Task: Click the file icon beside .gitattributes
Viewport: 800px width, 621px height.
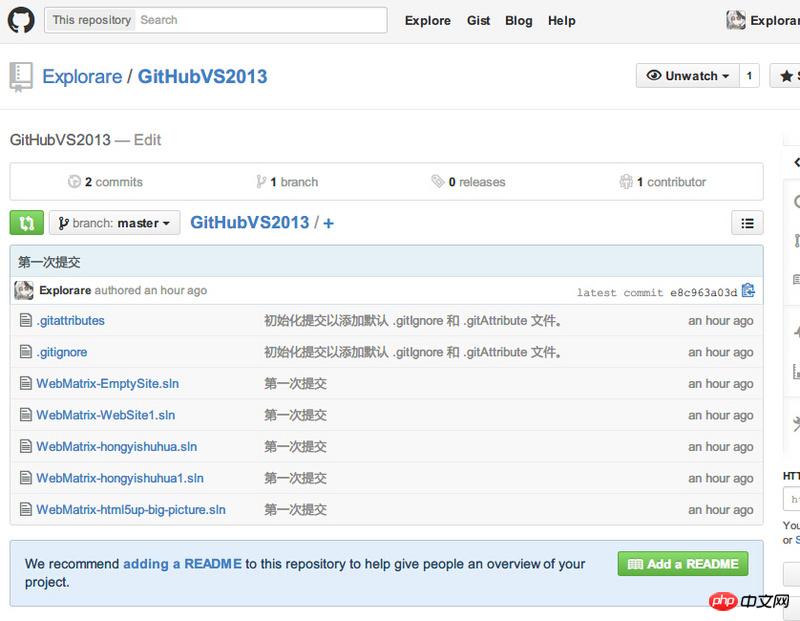Action: (x=26, y=320)
